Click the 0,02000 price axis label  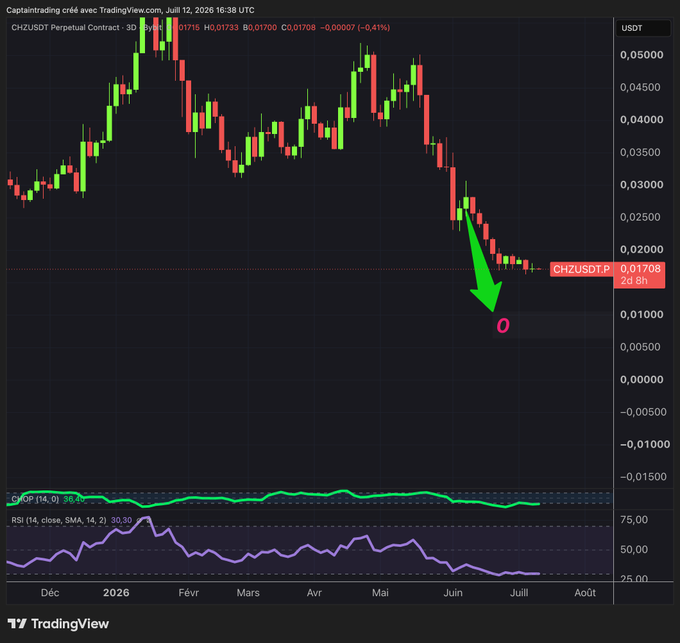coord(641,249)
